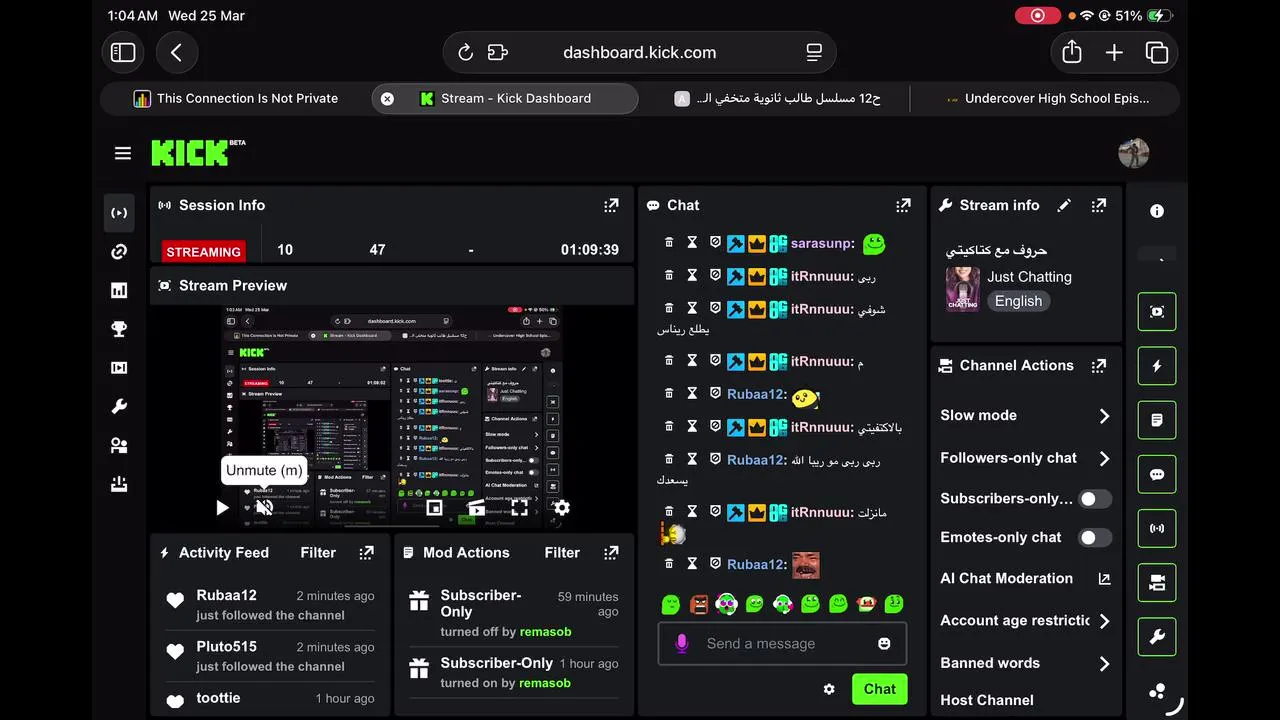
Task: Toggle the broadcast signal widget button
Action: click(x=1157, y=528)
